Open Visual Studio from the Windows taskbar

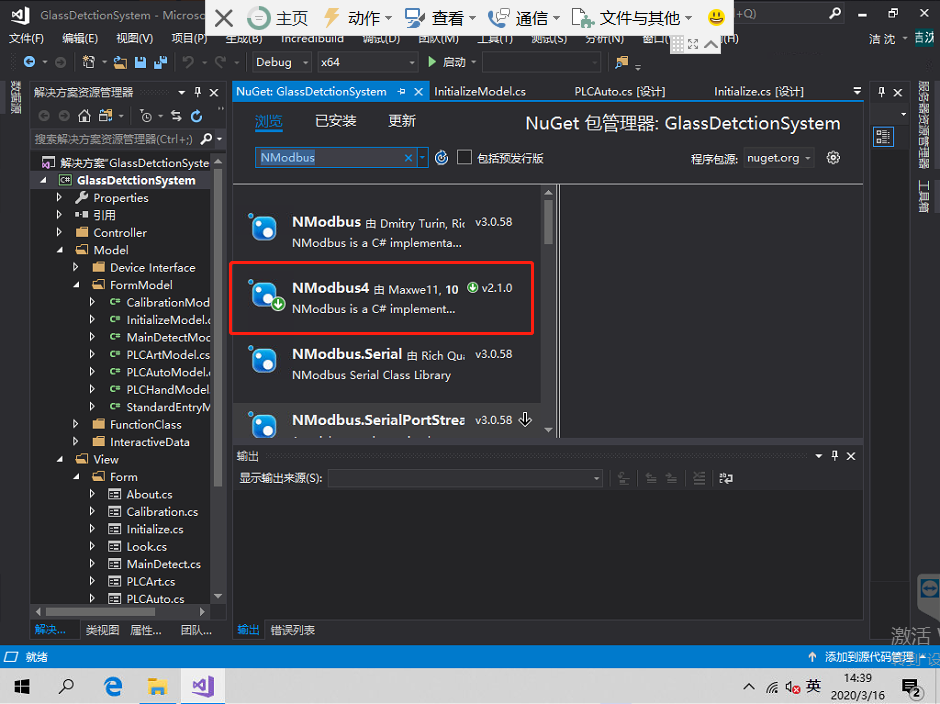[203, 686]
